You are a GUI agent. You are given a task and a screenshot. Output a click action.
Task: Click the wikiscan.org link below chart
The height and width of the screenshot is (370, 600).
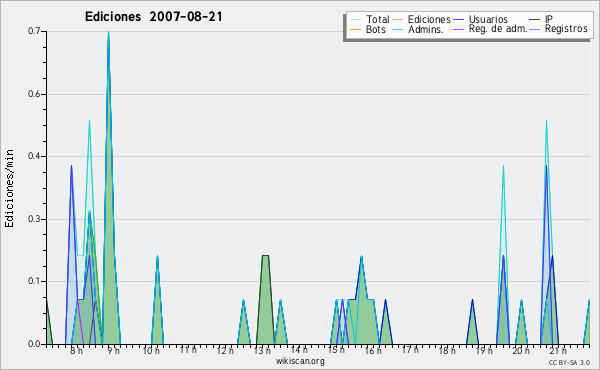(300, 361)
